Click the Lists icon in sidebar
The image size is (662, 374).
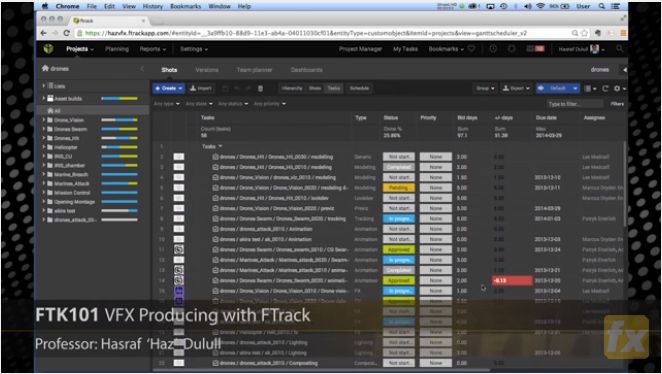[x=50, y=86]
